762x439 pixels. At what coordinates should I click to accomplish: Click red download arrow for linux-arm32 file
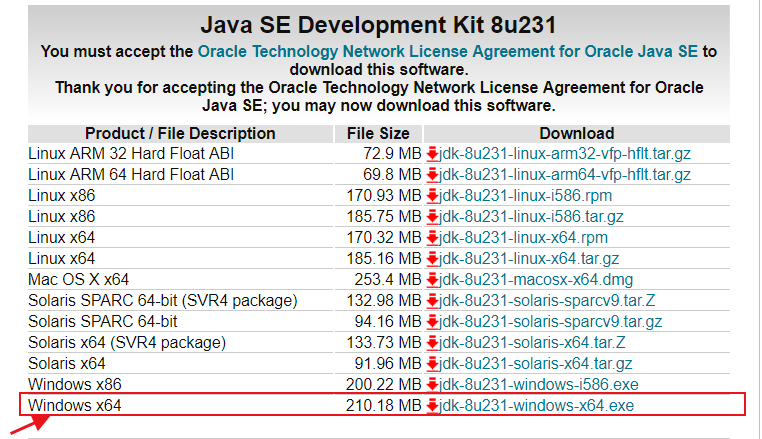(x=432, y=155)
